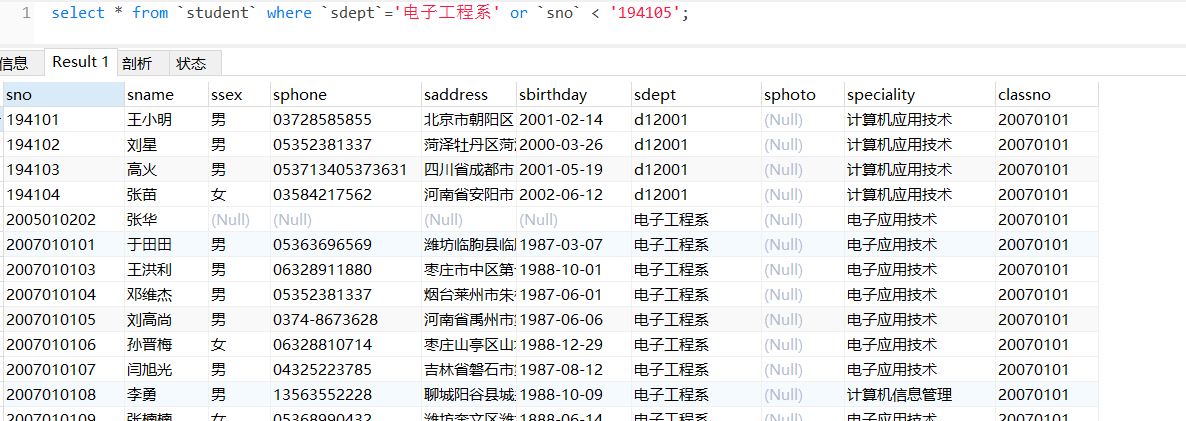
Task: Select birthday cell 2000-03-26
Action: (x=573, y=144)
